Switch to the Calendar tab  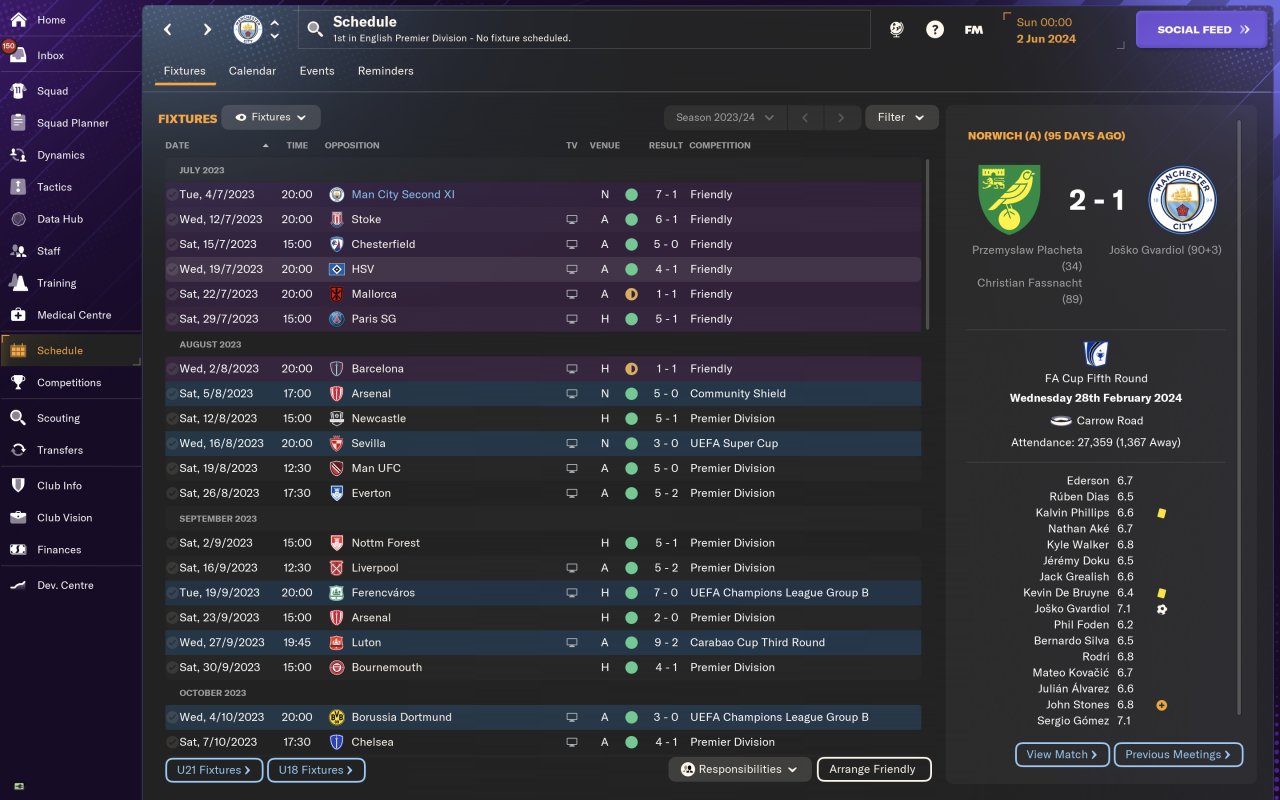[252, 71]
